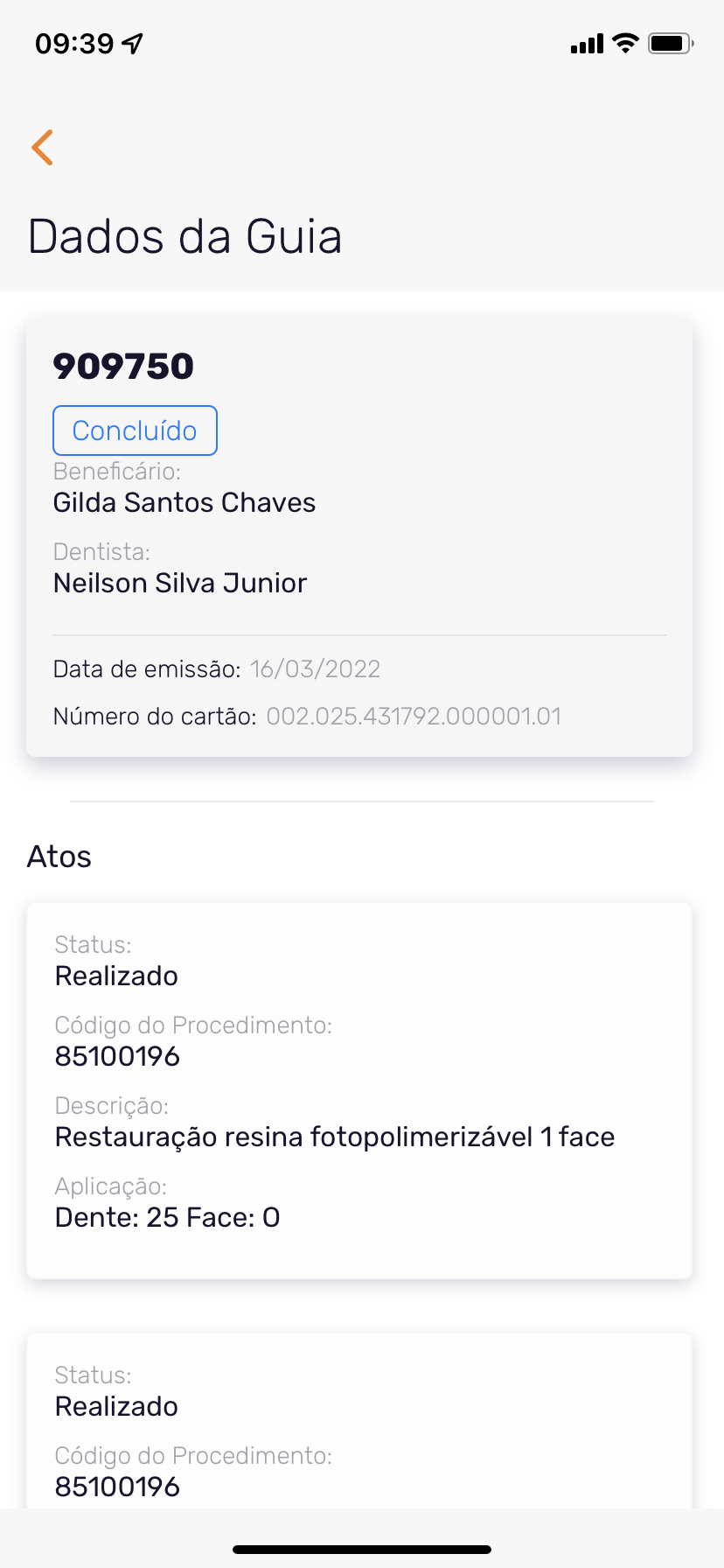
Task: Tap the Wi-Fi status icon
Action: click(625, 43)
